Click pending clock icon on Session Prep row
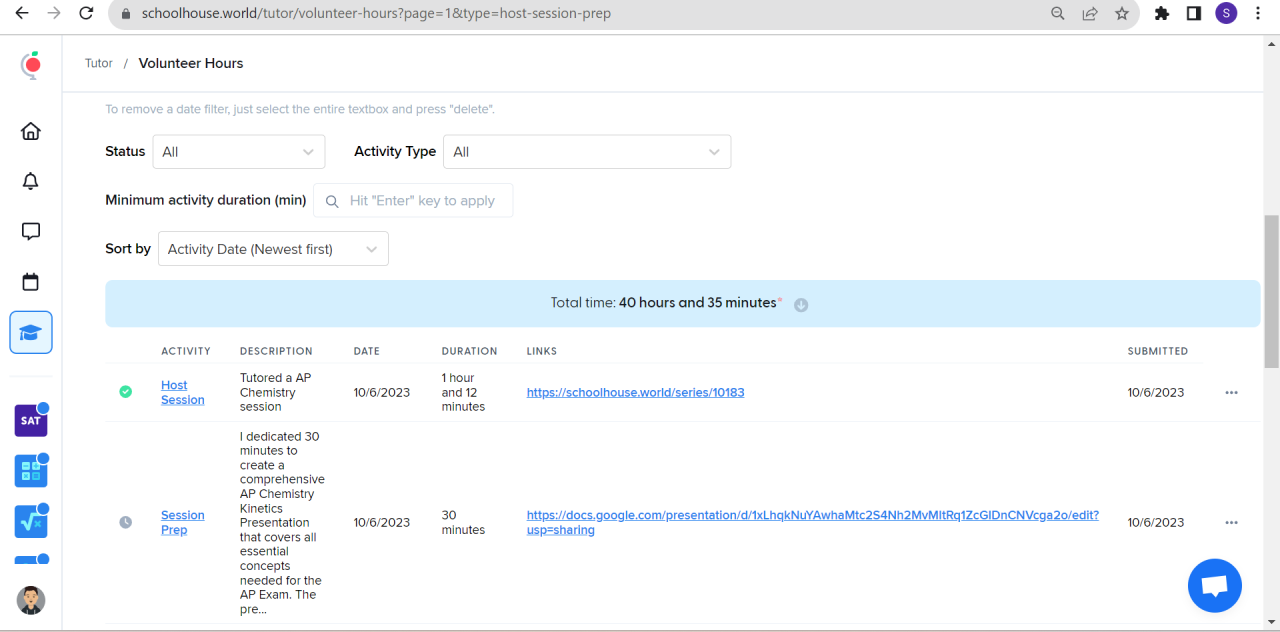 pyautogui.click(x=125, y=522)
